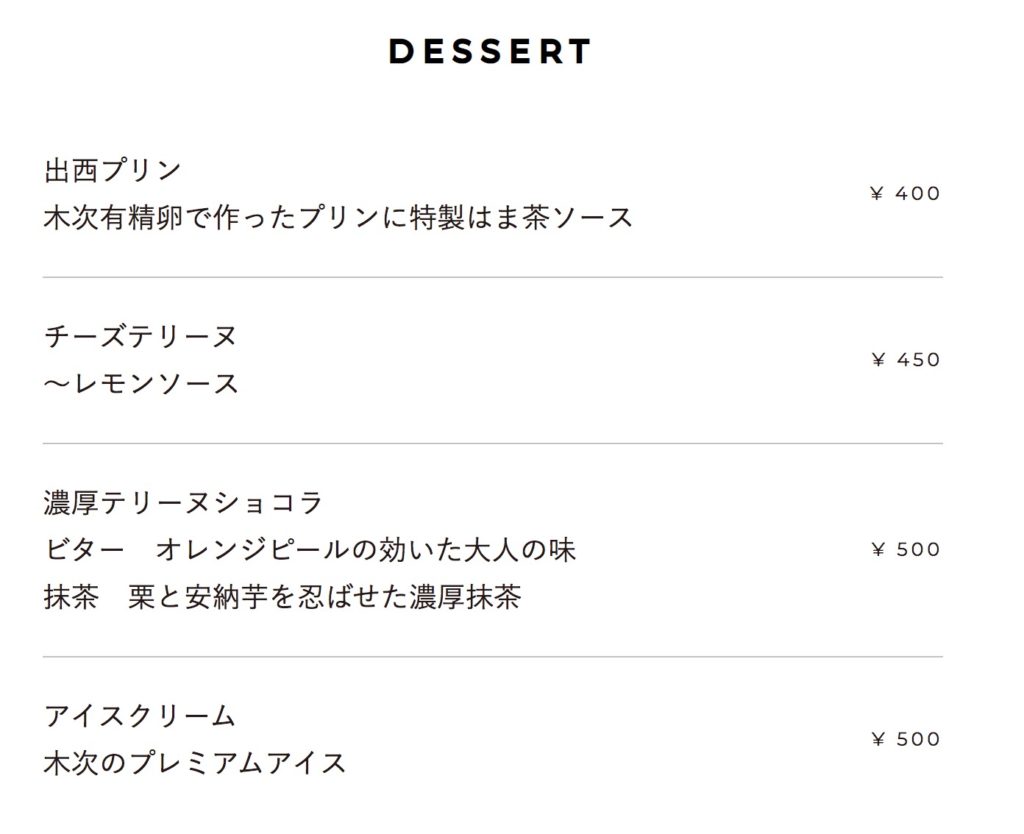Click the yen symbol beside 450
This screenshot has width=1024, height=834.
(x=879, y=360)
